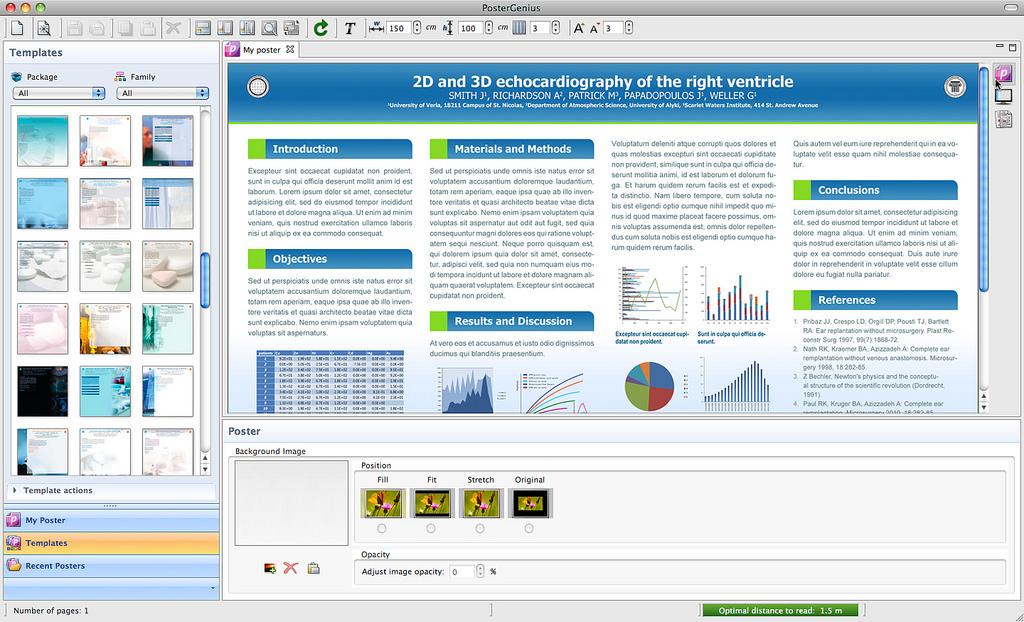Click the increase font size icon
The height and width of the screenshot is (622, 1024).
tap(579, 28)
